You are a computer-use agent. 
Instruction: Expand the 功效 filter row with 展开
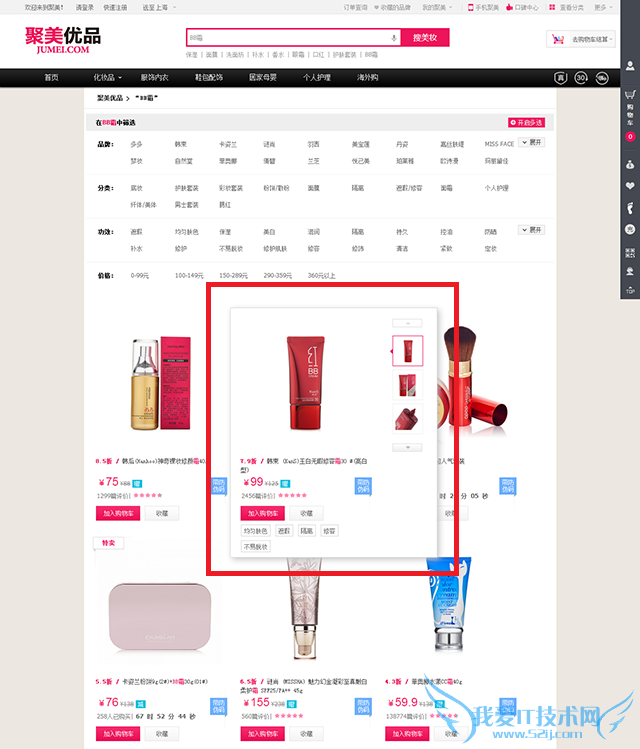531,230
